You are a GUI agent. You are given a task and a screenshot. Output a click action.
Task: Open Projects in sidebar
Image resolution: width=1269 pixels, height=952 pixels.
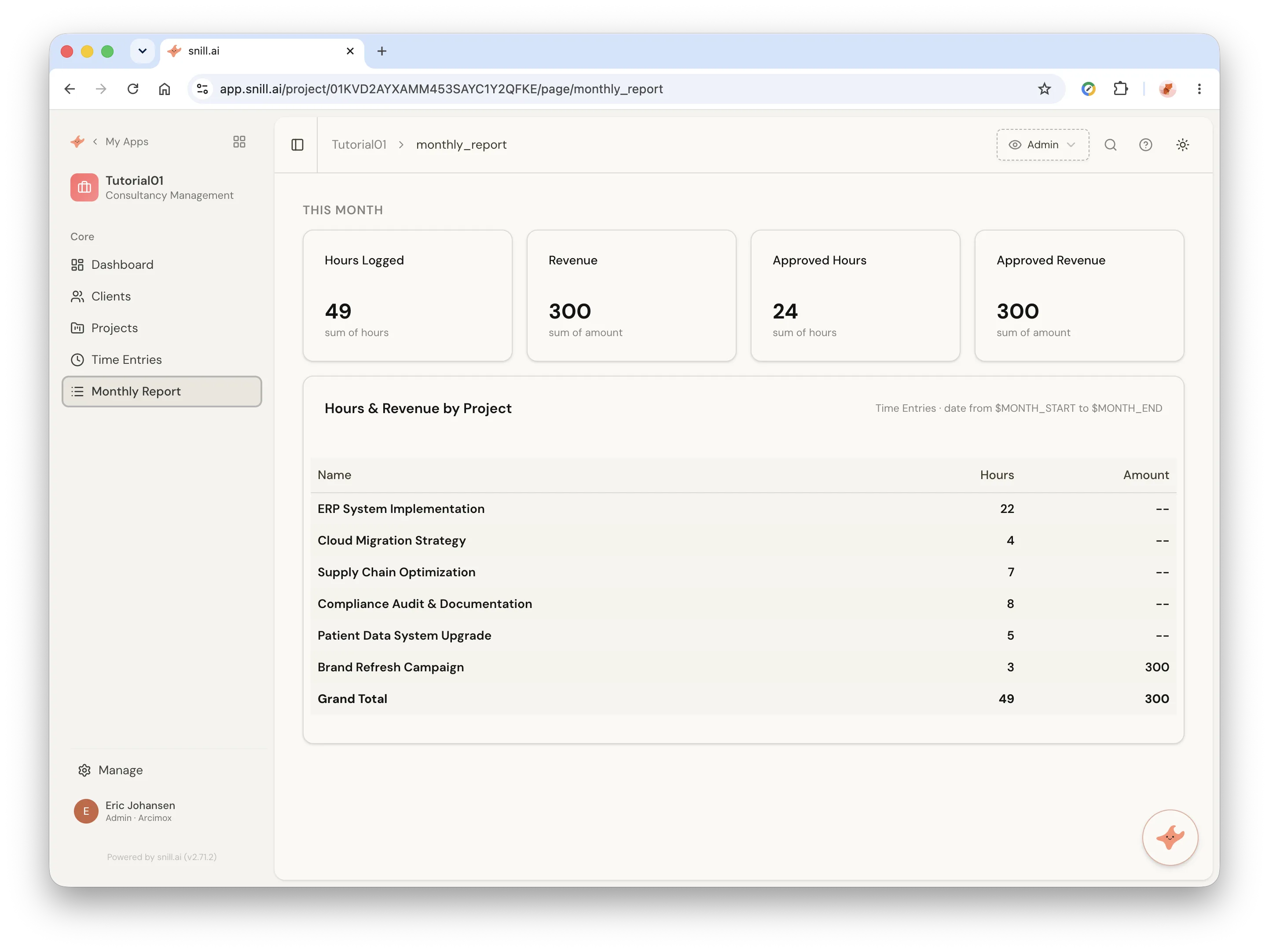click(x=162, y=328)
